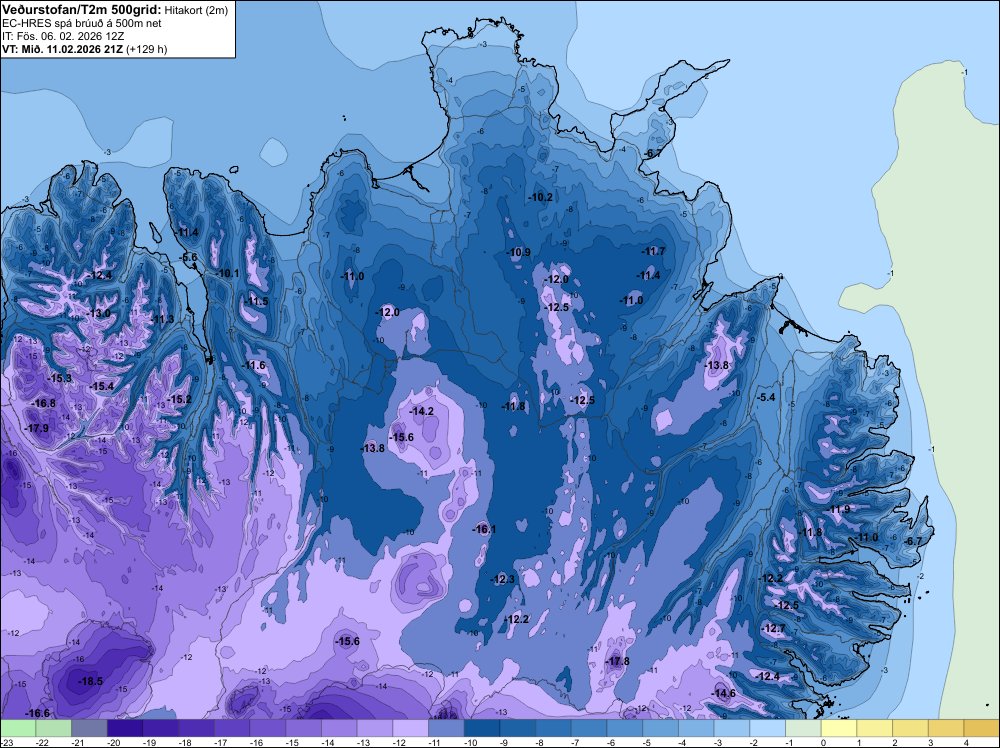Viewport: 1000px width, 748px height.
Task: Click the -10.2 temperature value
Action: click(x=541, y=197)
